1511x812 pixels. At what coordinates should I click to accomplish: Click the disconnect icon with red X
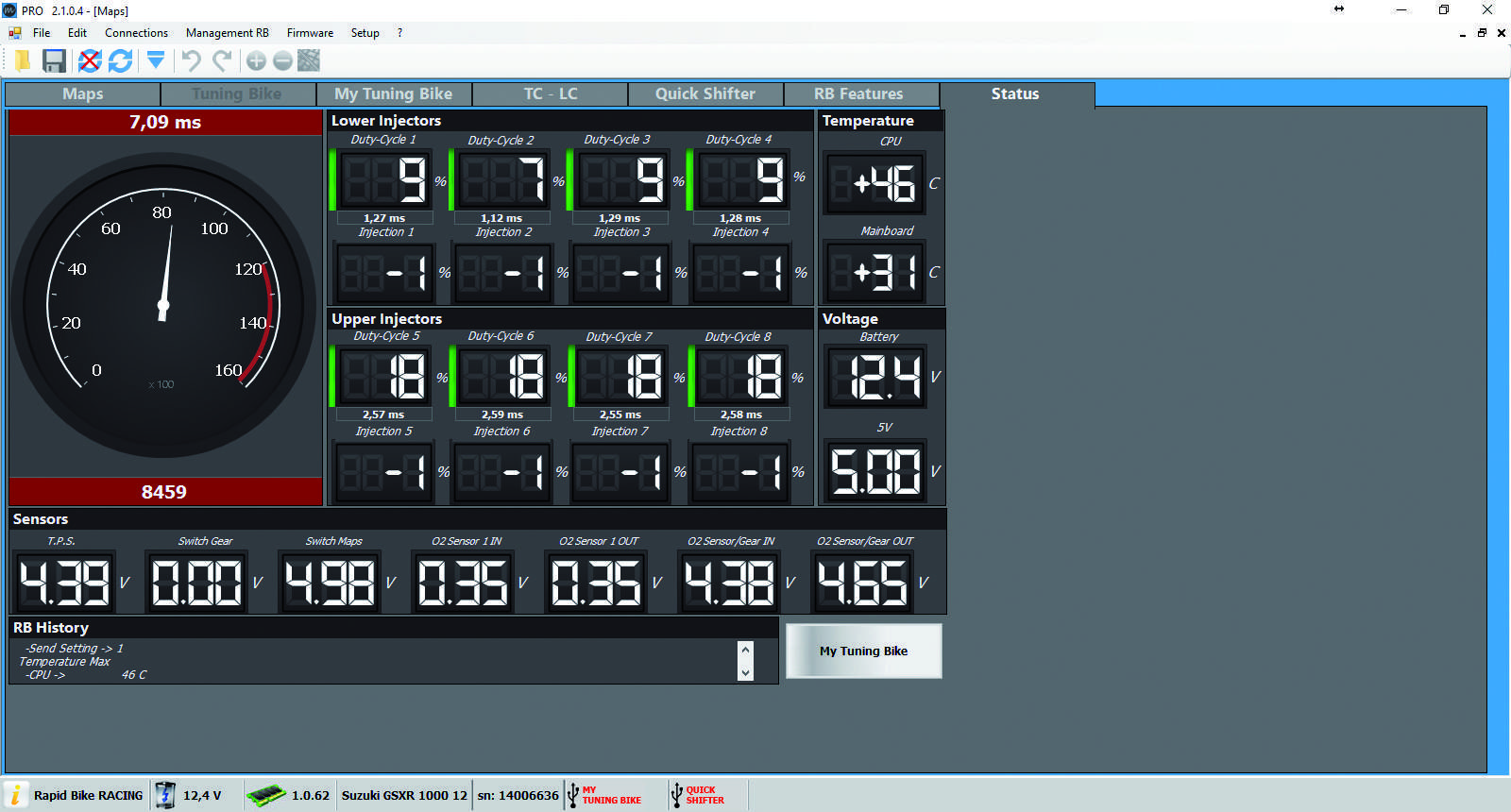(89, 61)
